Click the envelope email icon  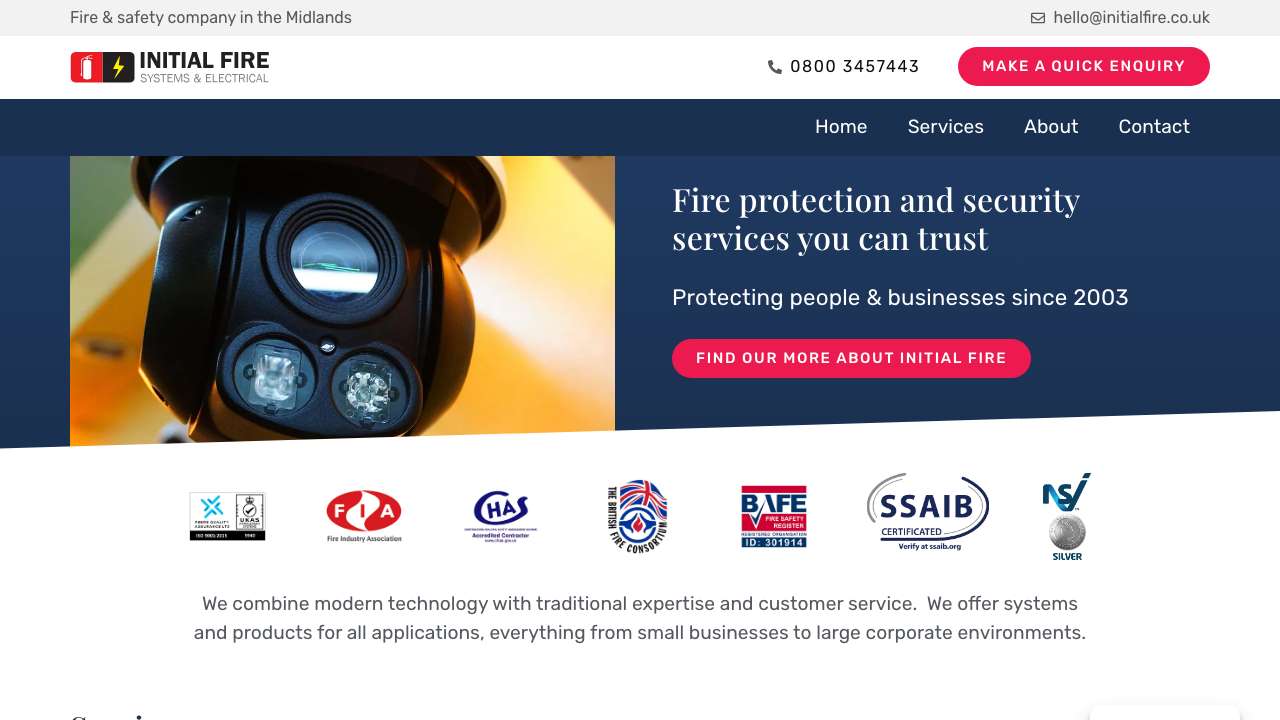click(1038, 18)
